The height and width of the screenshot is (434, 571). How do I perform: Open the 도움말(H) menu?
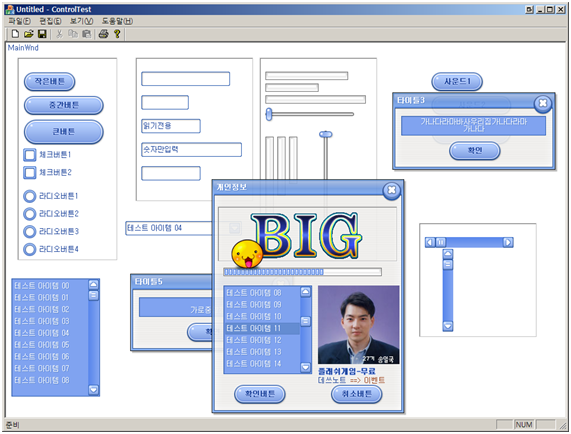(117, 21)
